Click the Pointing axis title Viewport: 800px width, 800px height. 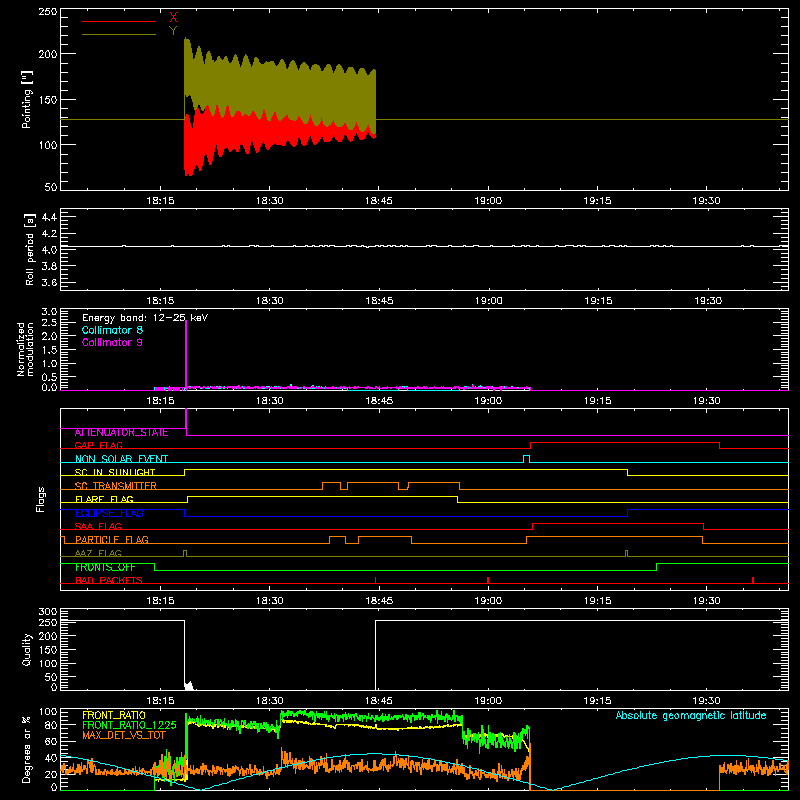pyautogui.click(x=27, y=99)
